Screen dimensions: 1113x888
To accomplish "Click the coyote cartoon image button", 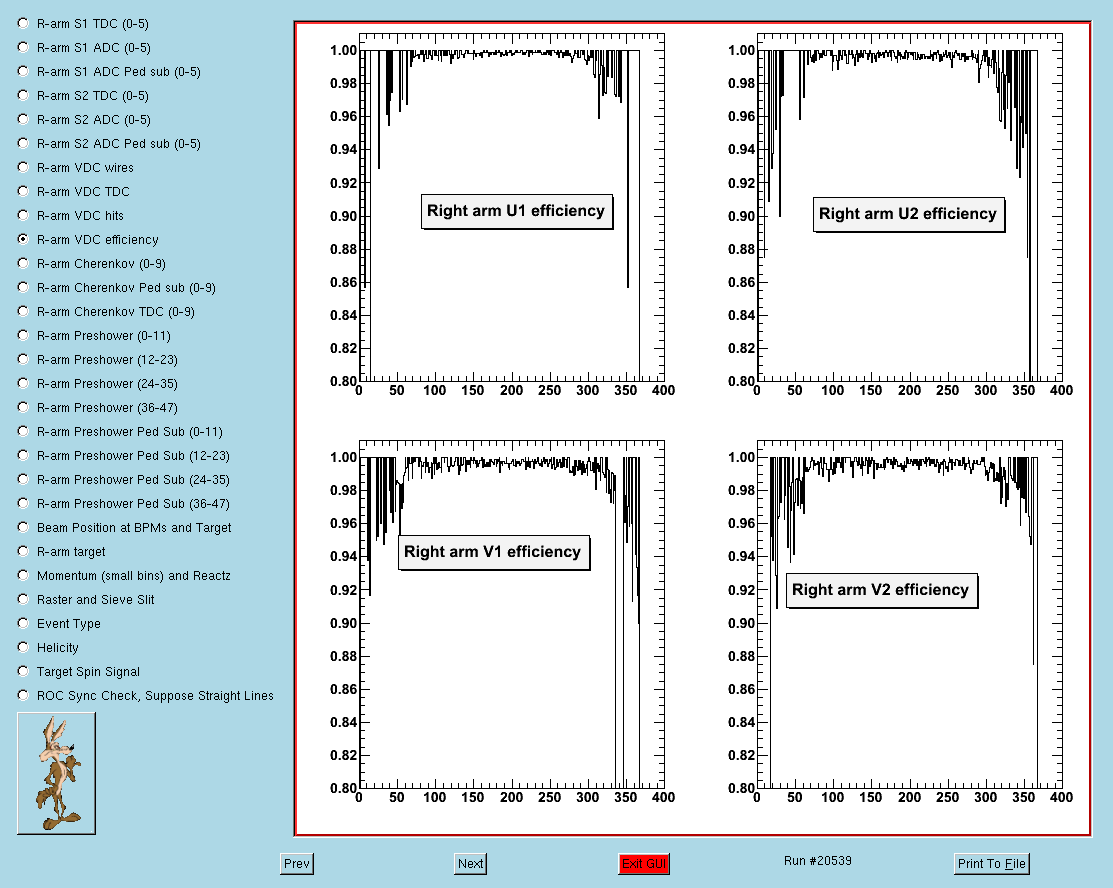I will (x=56, y=773).
